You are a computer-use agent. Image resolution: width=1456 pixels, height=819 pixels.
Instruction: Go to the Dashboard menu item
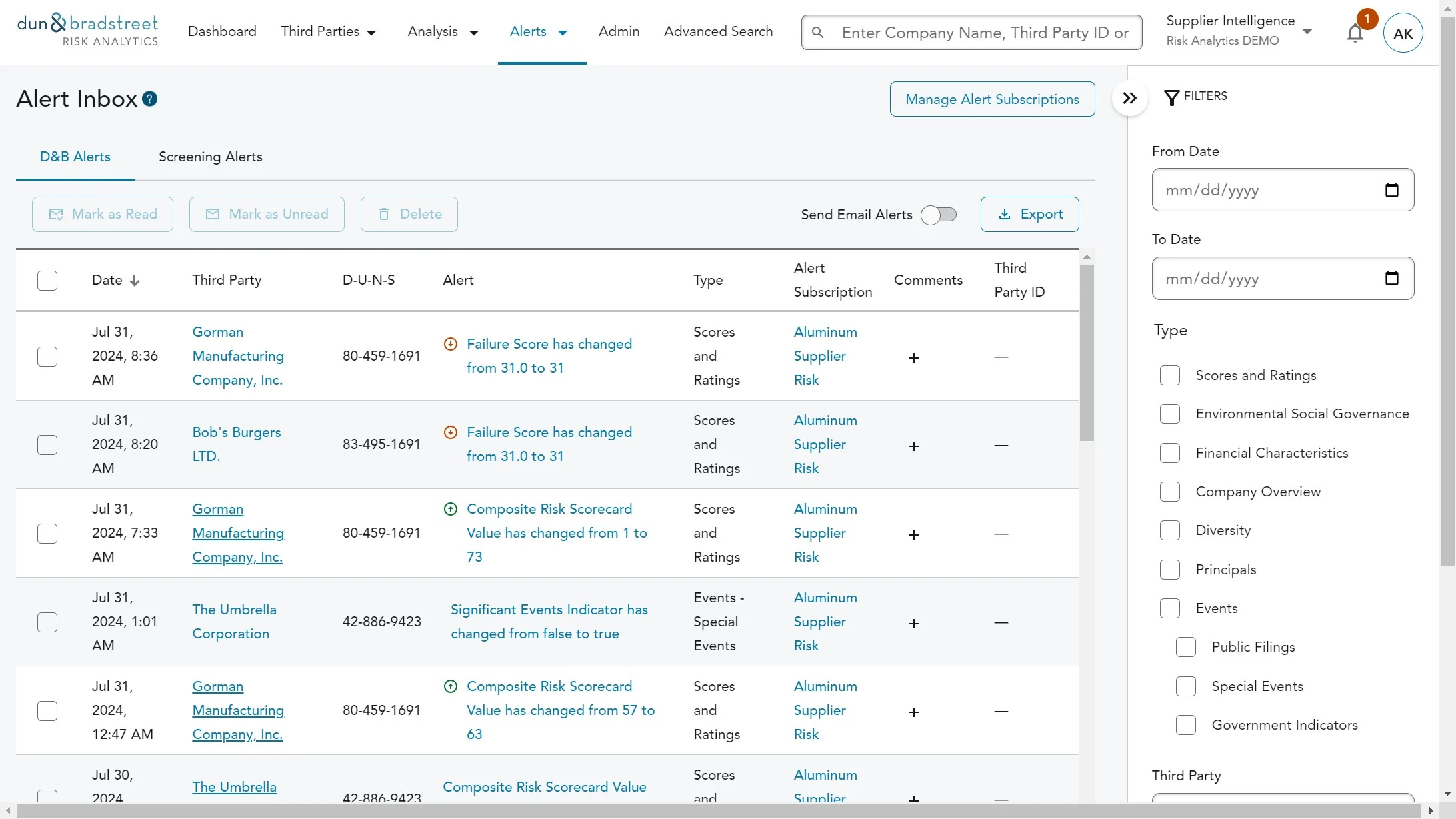222,31
